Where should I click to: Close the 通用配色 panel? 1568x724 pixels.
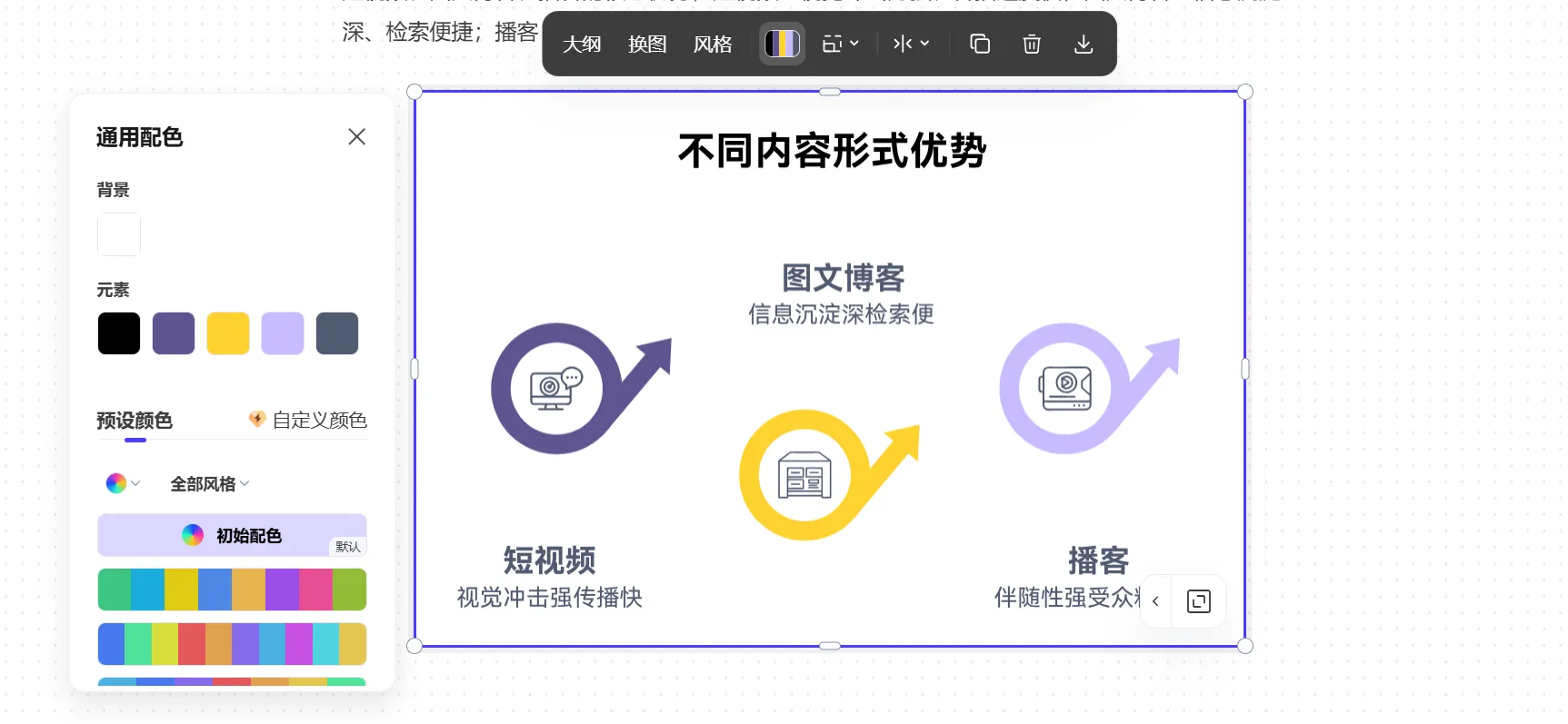click(356, 136)
